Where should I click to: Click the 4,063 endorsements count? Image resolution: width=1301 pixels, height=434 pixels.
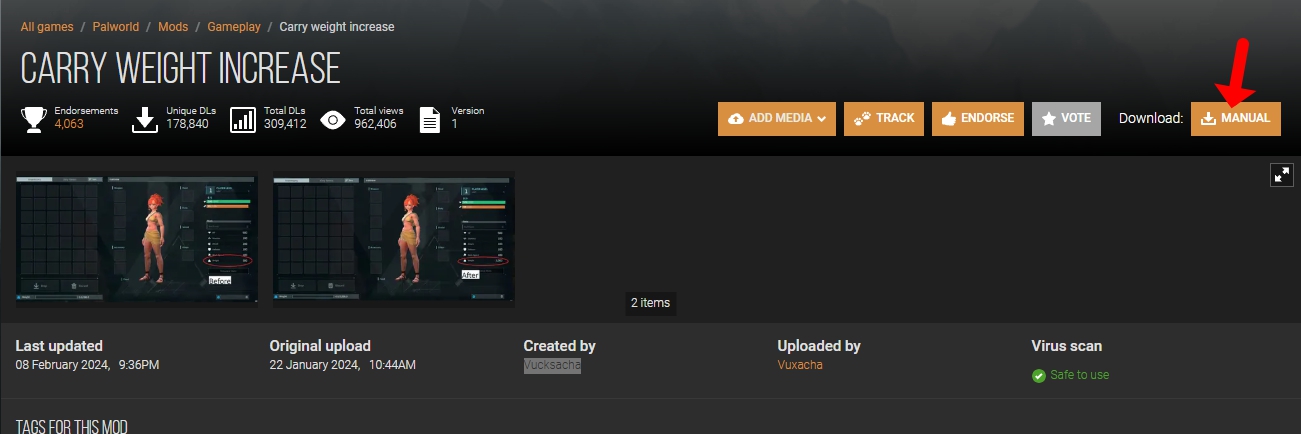pyautogui.click(x=69, y=125)
